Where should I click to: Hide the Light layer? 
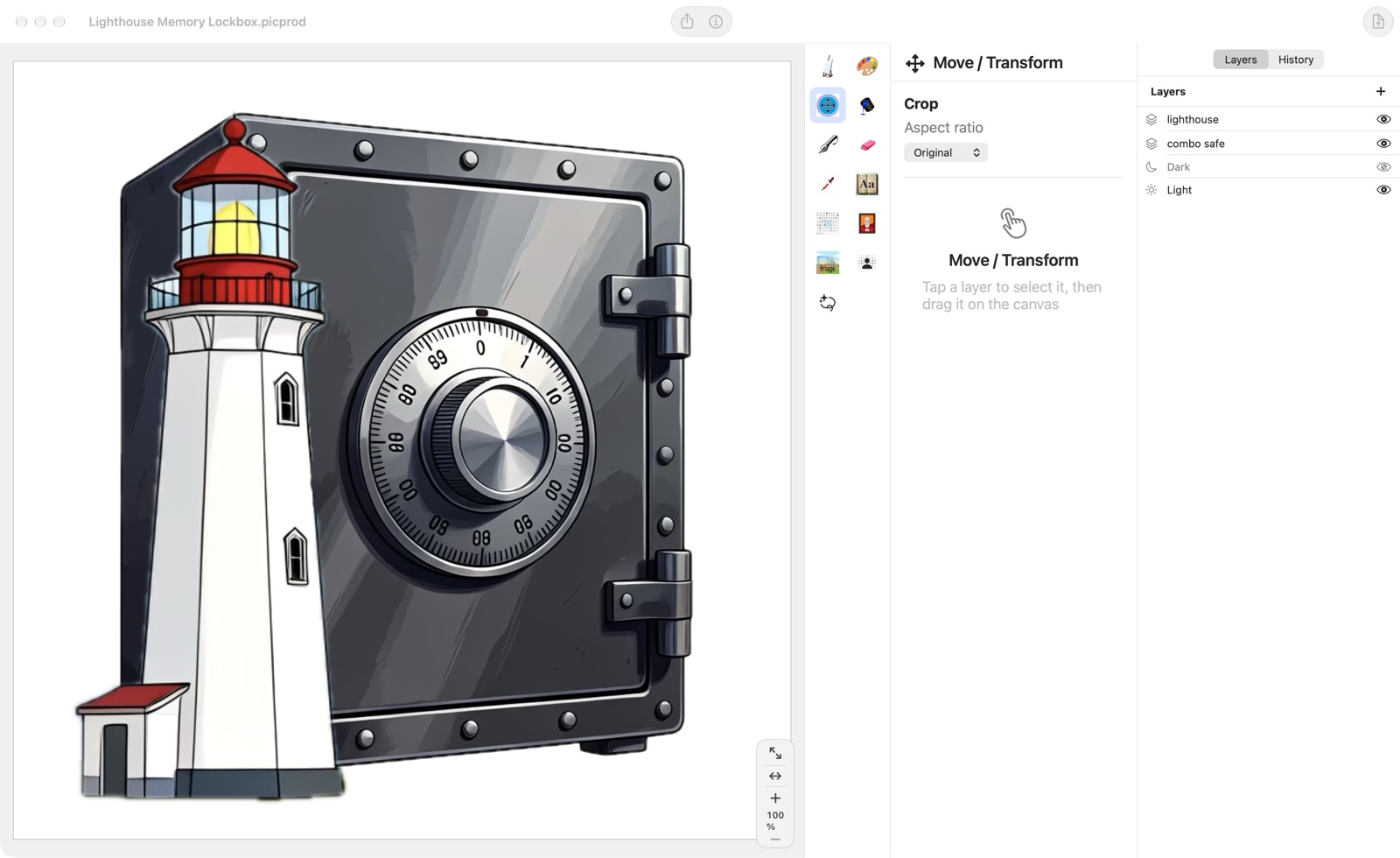[1383, 190]
